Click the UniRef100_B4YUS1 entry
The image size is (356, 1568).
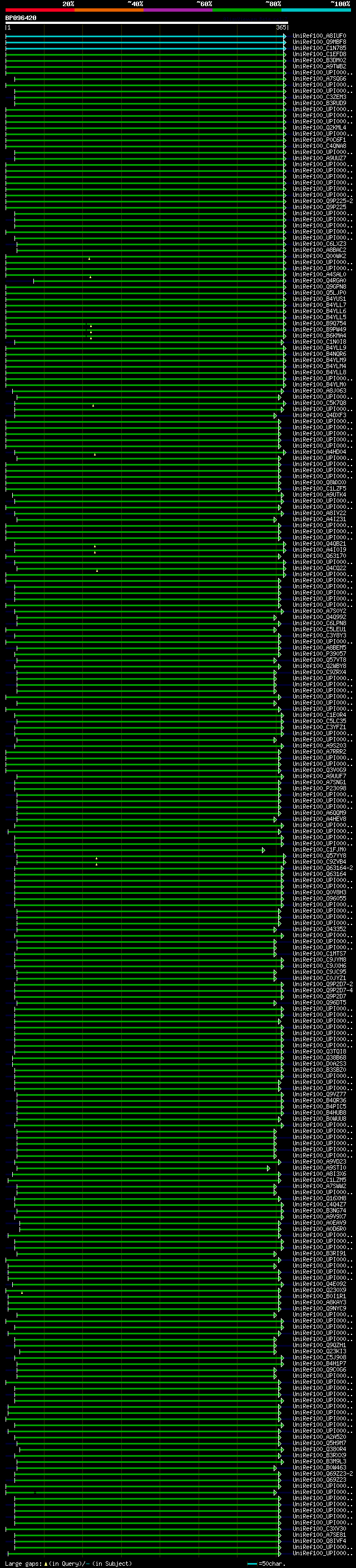(319, 299)
